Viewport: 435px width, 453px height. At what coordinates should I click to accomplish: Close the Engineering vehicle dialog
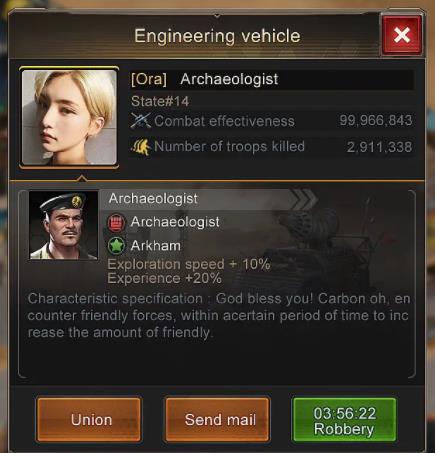pyautogui.click(x=402, y=35)
